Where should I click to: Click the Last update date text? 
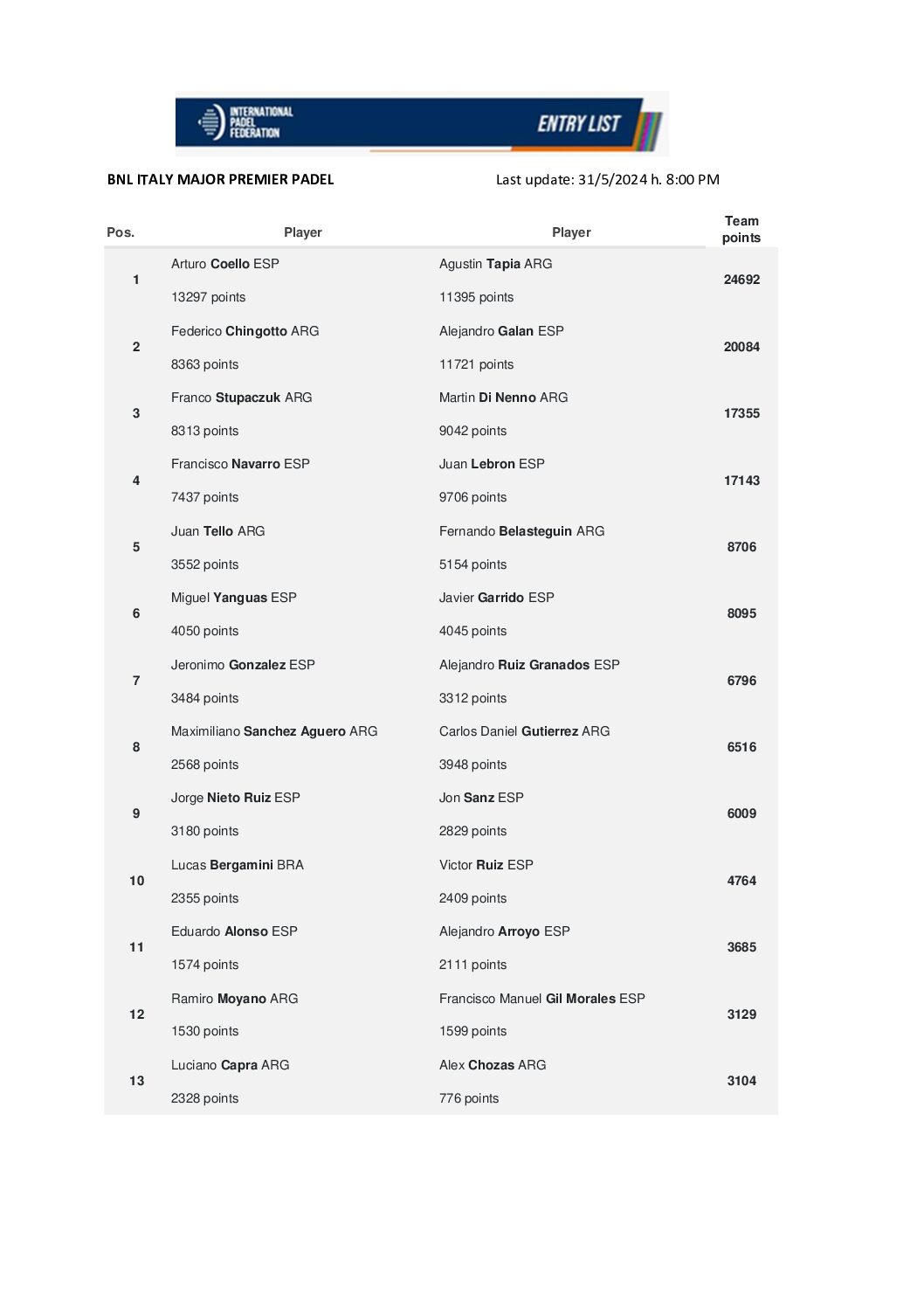[607, 179]
